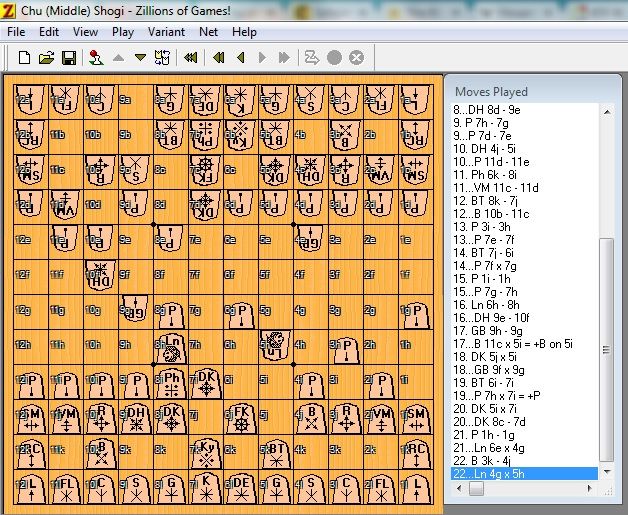
Task: Click the rewind double-left arrow icon
Action: 219,58
